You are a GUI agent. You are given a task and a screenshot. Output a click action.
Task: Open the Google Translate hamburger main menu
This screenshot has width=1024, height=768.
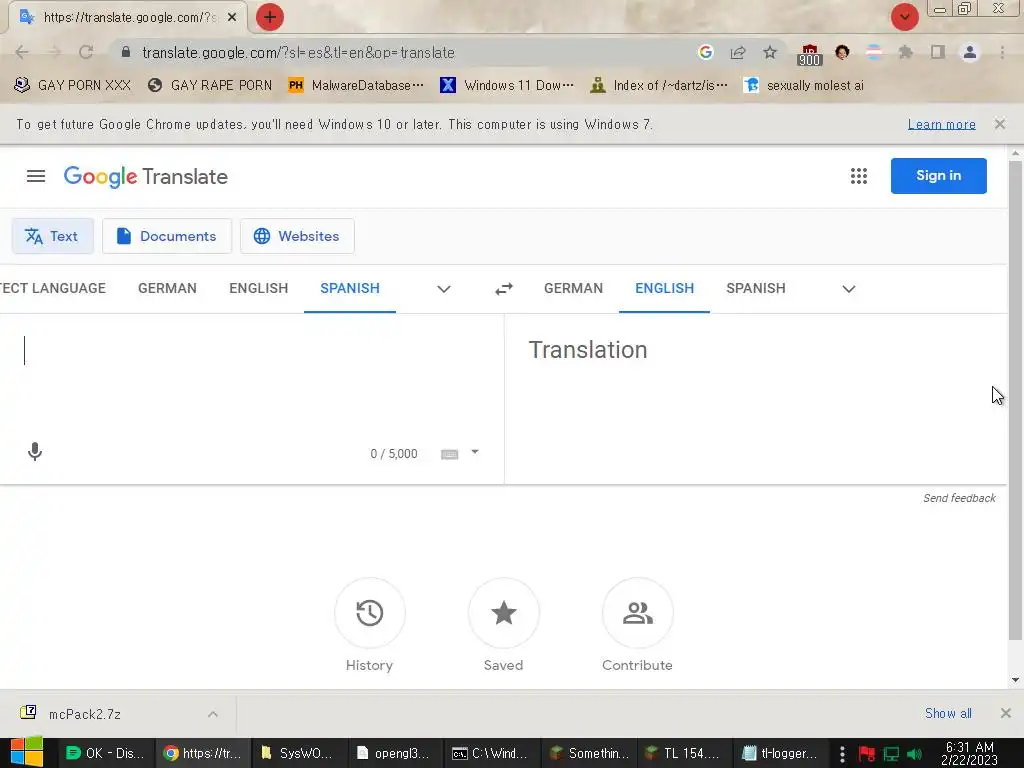pos(36,176)
